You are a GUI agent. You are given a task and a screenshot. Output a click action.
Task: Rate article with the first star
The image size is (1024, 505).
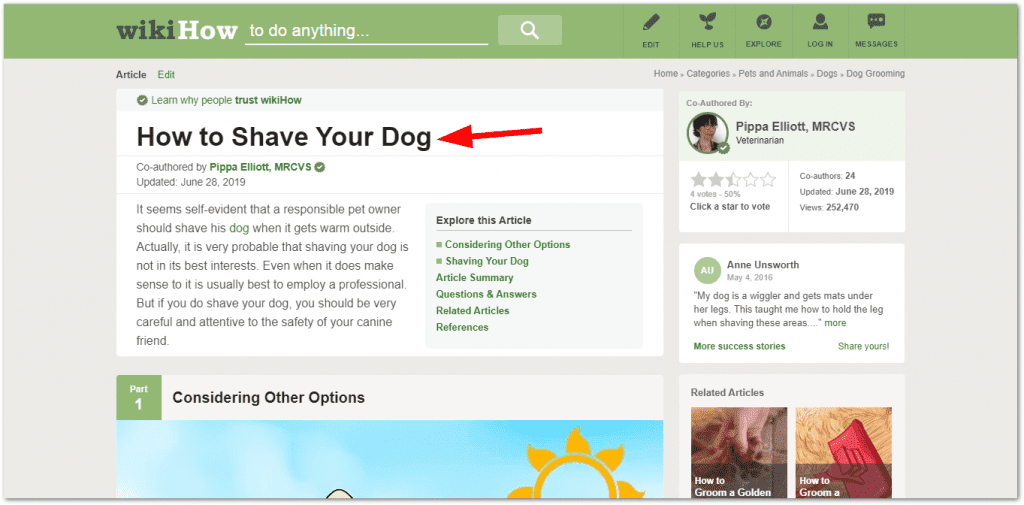point(699,180)
